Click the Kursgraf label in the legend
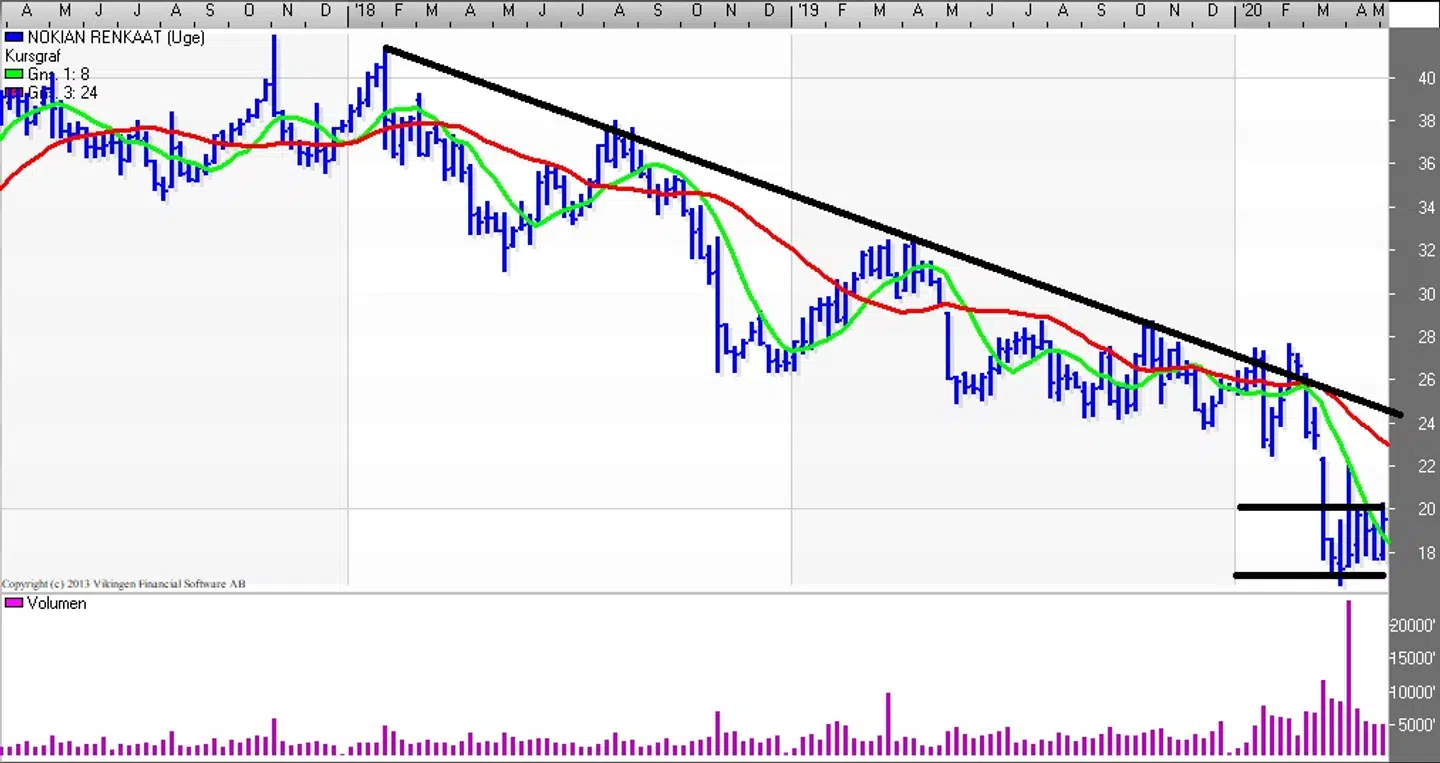Image resolution: width=1440 pixels, height=763 pixels. click(x=32, y=56)
